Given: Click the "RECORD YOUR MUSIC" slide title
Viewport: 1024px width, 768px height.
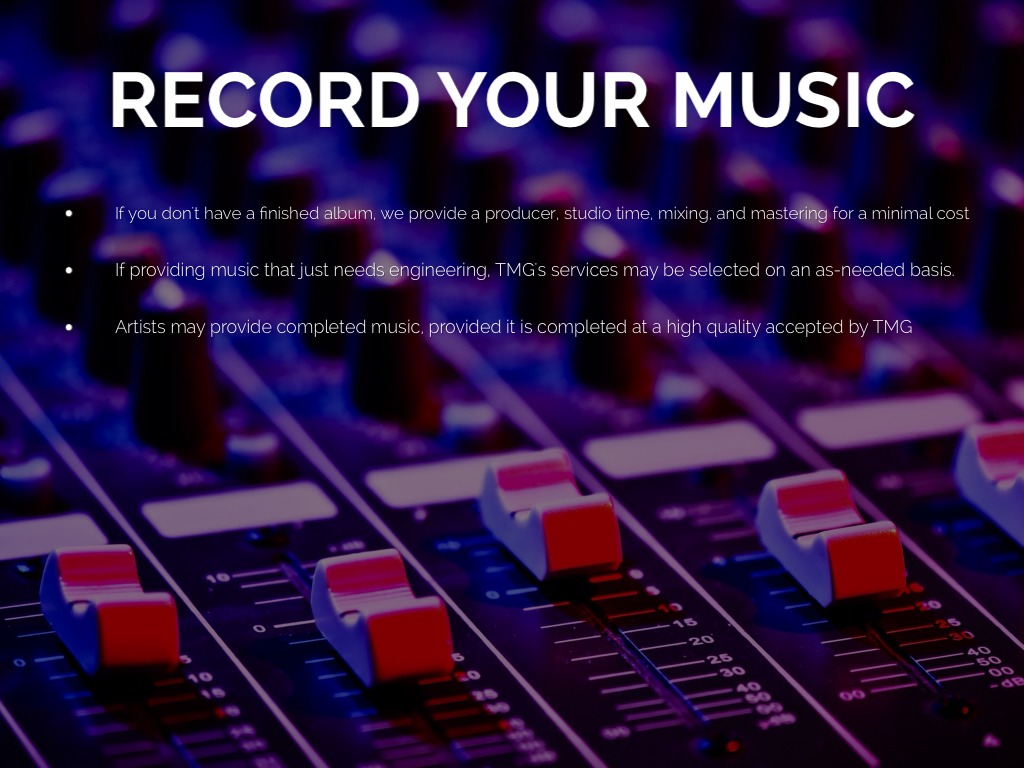Looking at the screenshot, I should click(x=512, y=100).
